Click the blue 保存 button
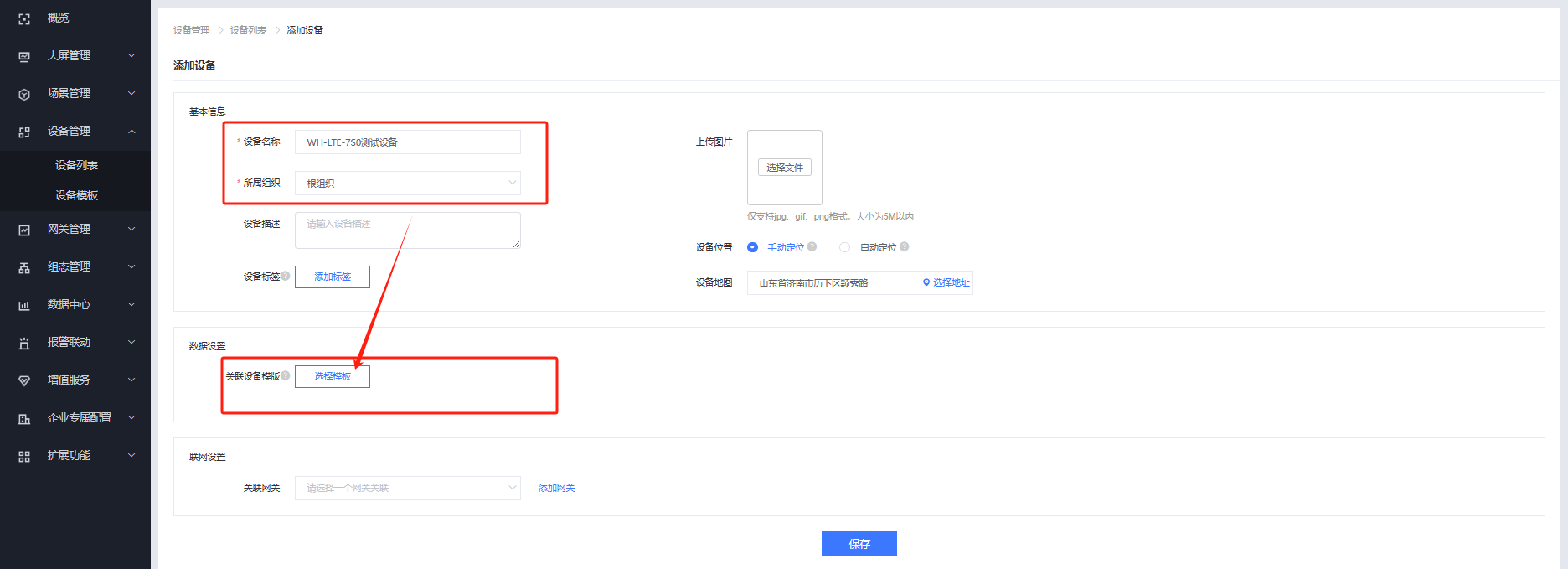 pos(859,544)
